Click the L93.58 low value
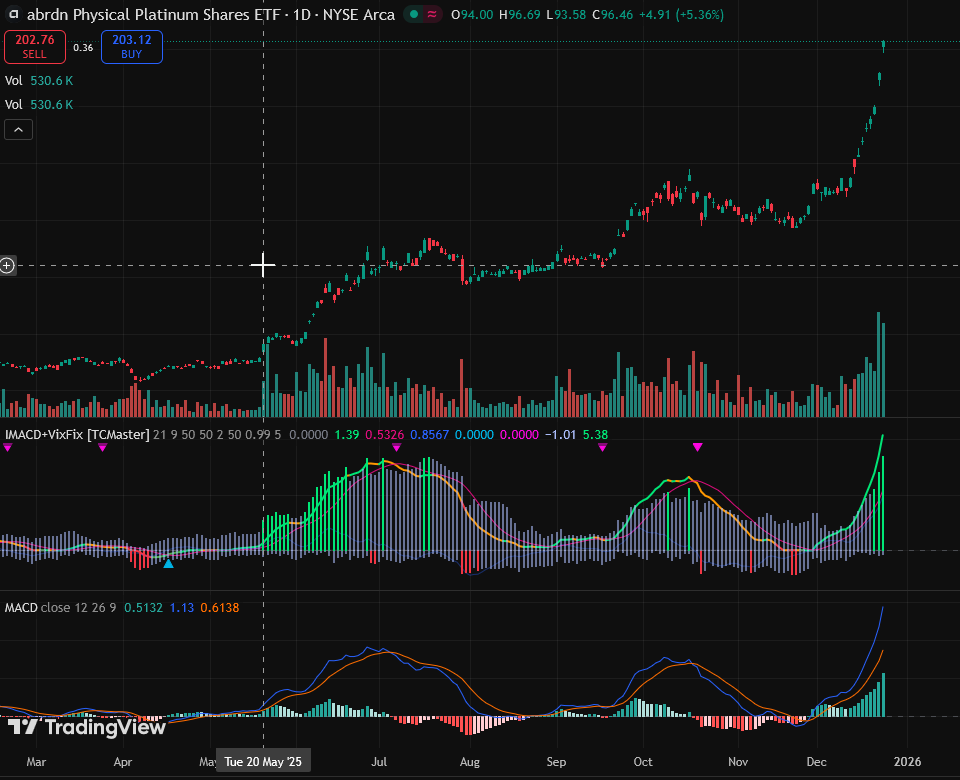 [566, 15]
